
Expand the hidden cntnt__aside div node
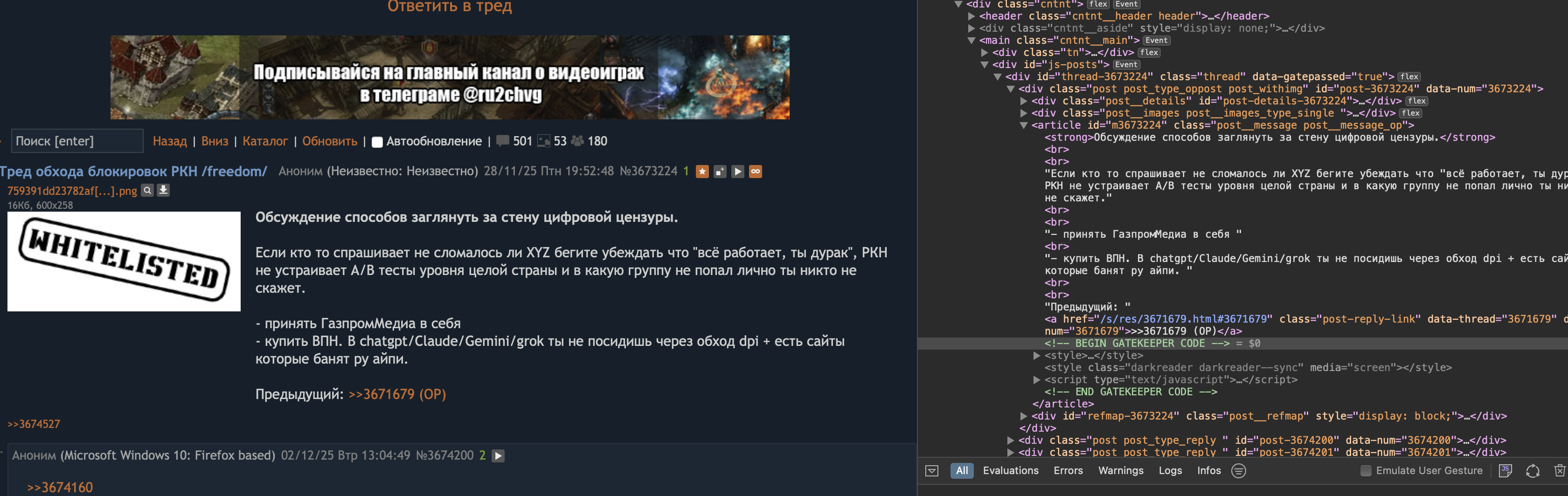coord(971,28)
